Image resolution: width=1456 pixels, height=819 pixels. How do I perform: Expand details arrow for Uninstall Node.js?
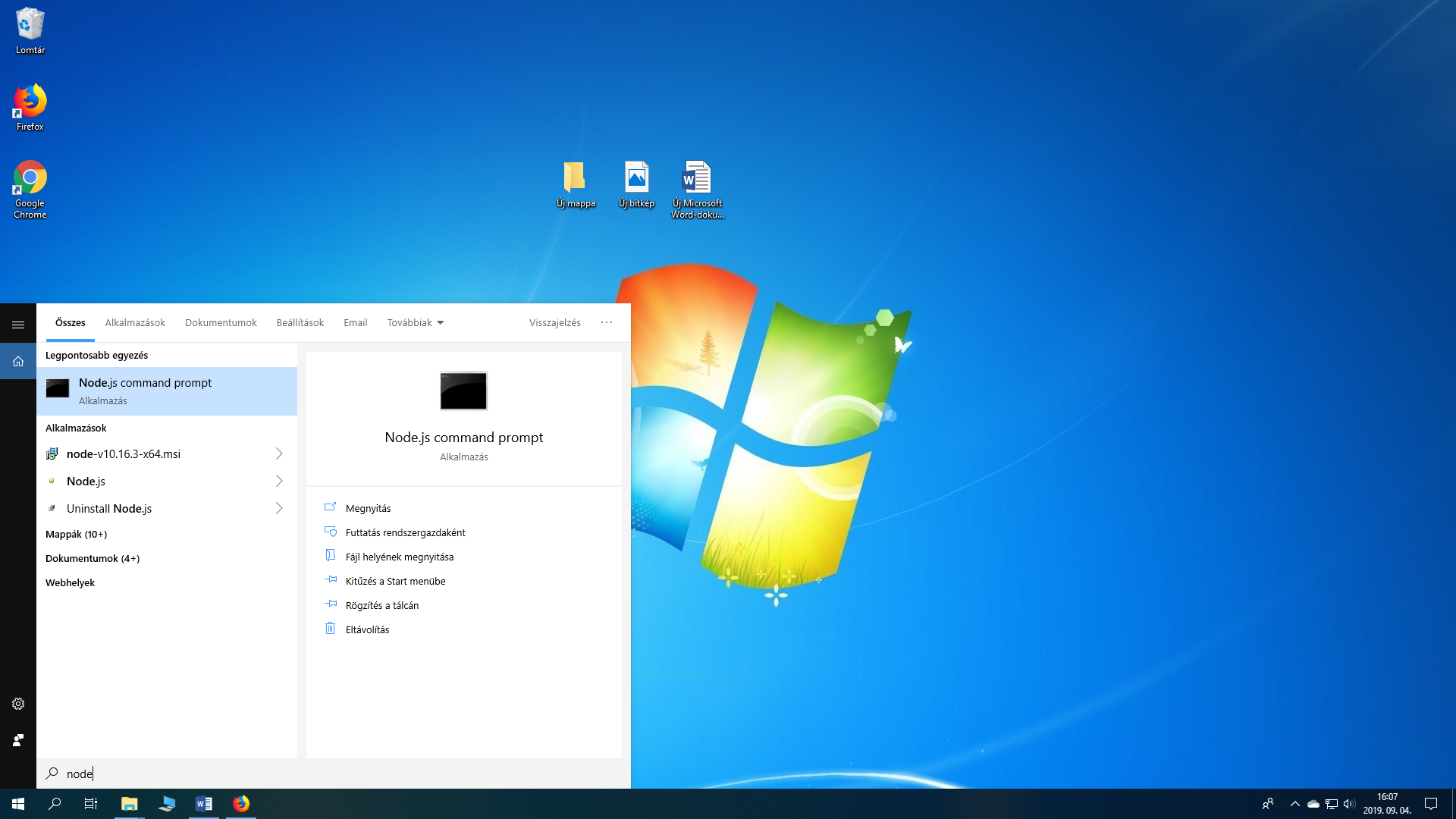click(279, 509)
